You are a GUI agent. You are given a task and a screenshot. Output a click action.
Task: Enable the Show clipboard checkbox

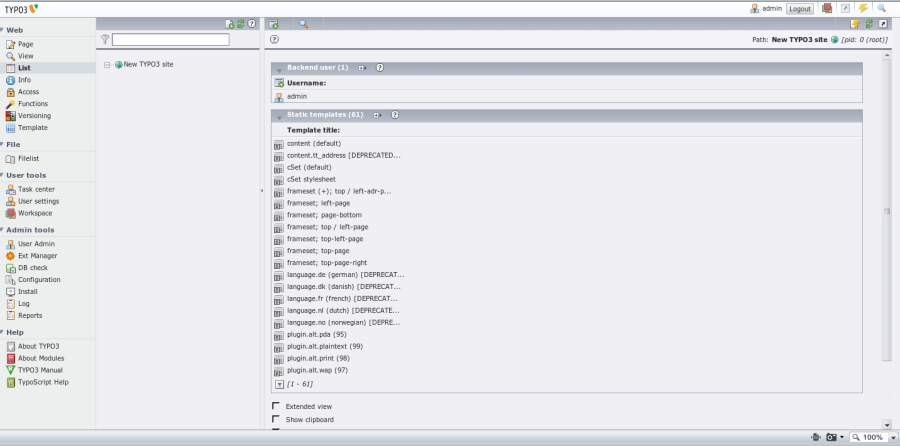[x=276, y=419]
